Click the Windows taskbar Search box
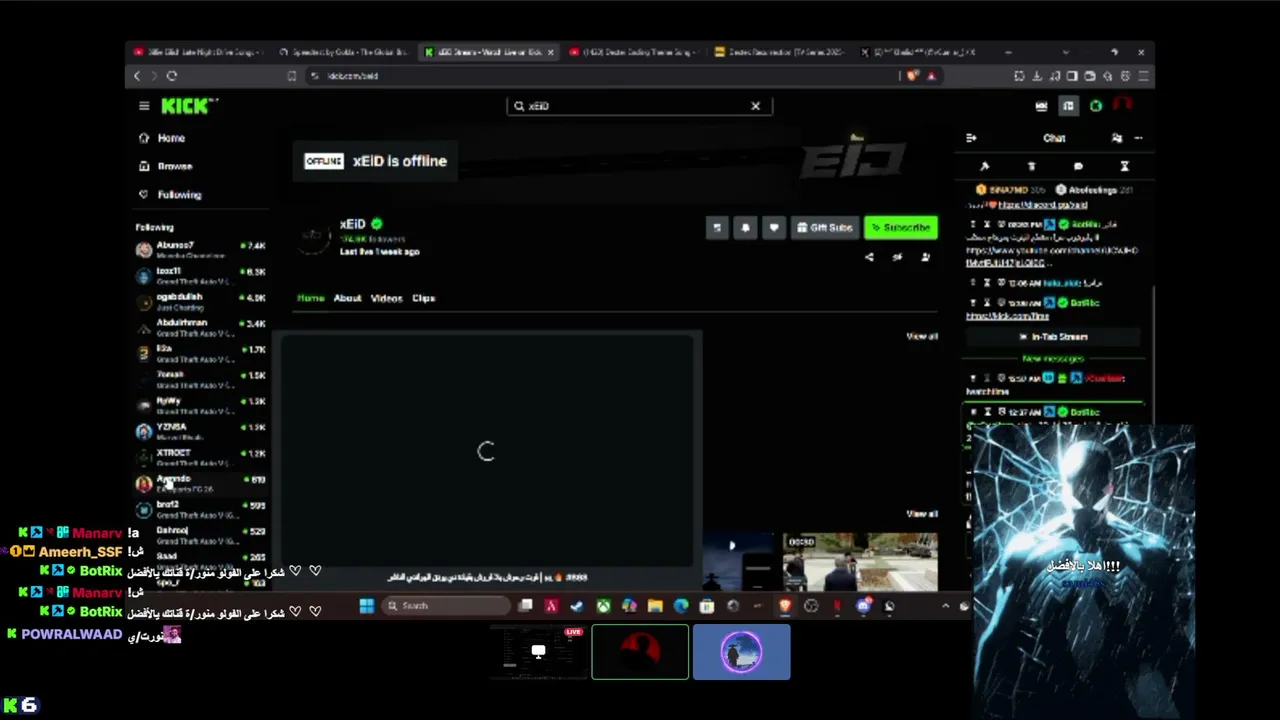Viewport: 1280px width, 720px height. [447, 606]
